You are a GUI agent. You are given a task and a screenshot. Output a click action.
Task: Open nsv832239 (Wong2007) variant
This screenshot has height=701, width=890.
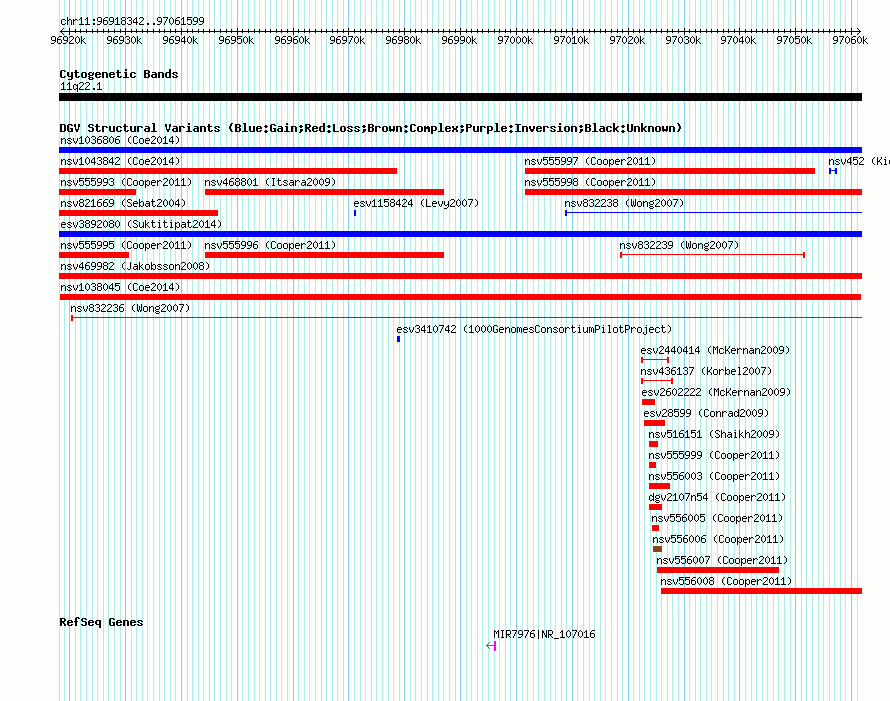tap(679, 245)
